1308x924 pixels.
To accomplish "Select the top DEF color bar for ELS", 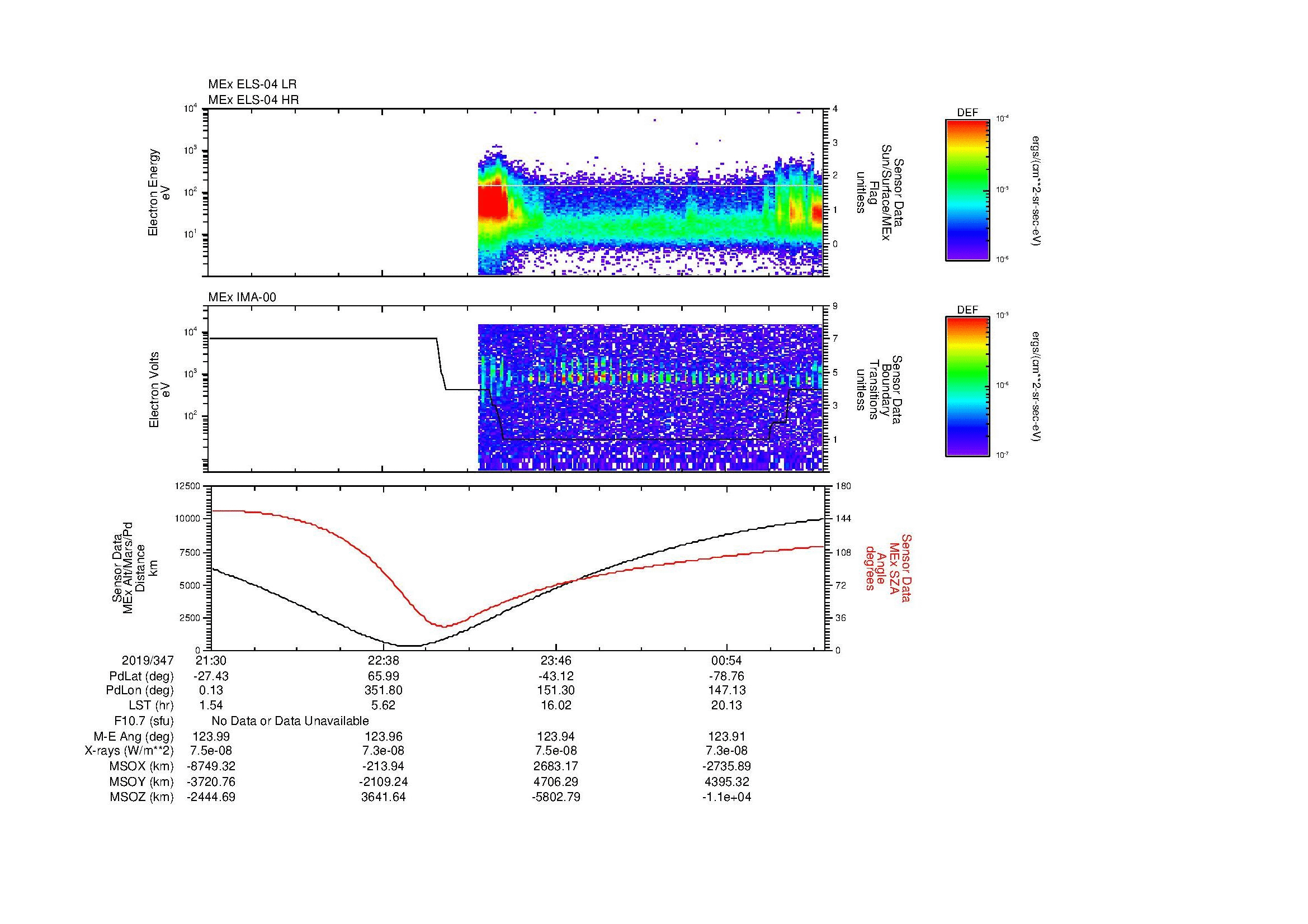I will click(x=967, y=190).
